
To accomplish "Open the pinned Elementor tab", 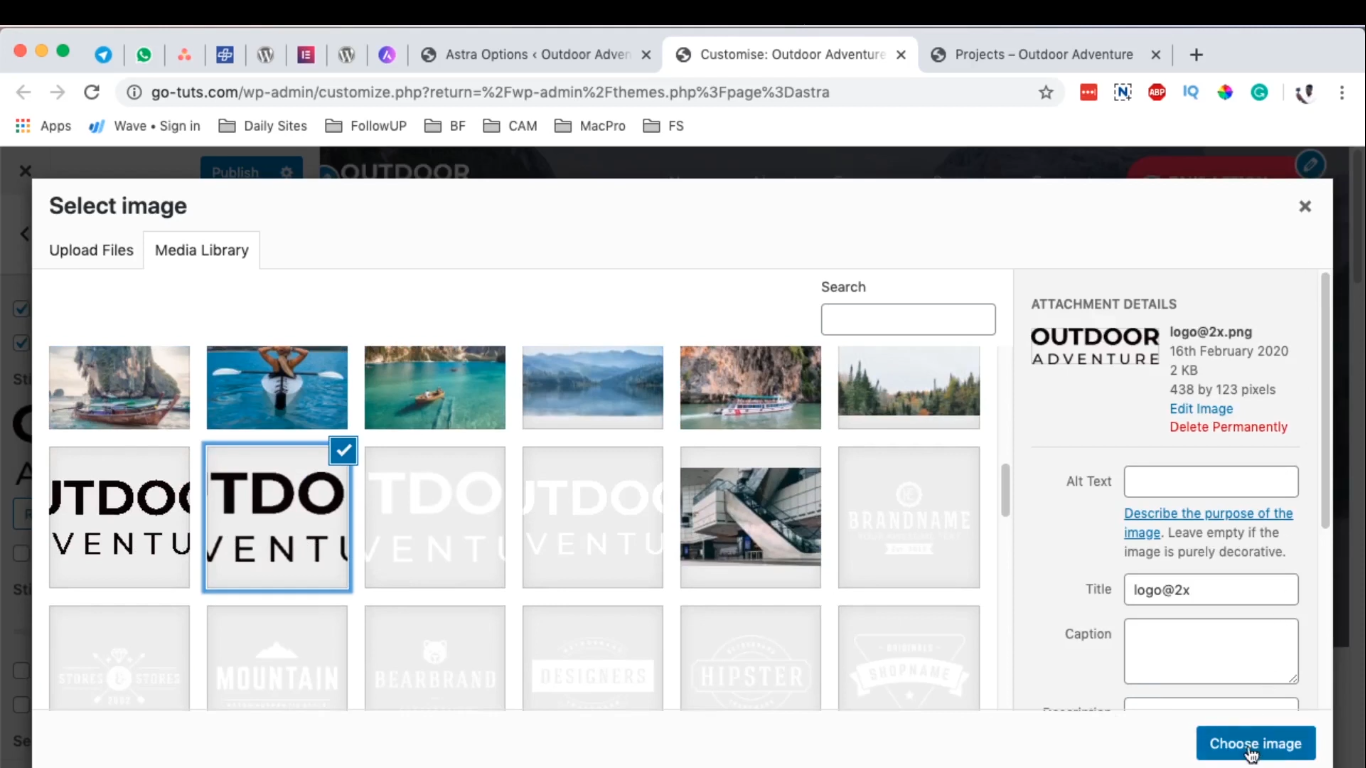I will click(306, 55).
